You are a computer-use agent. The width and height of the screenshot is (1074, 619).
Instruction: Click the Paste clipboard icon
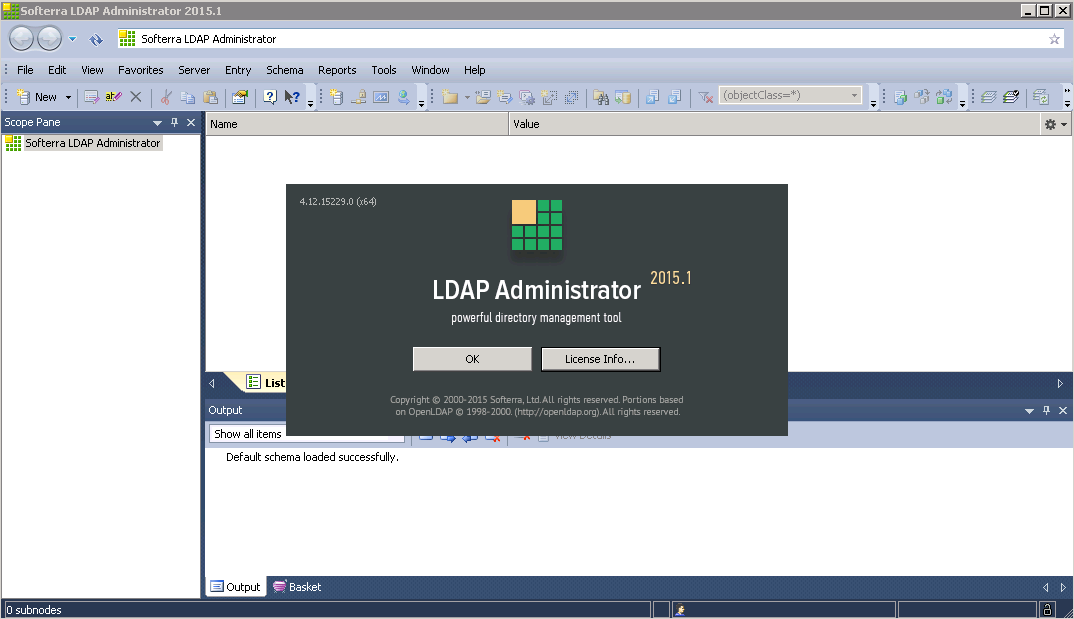(210, 97)
